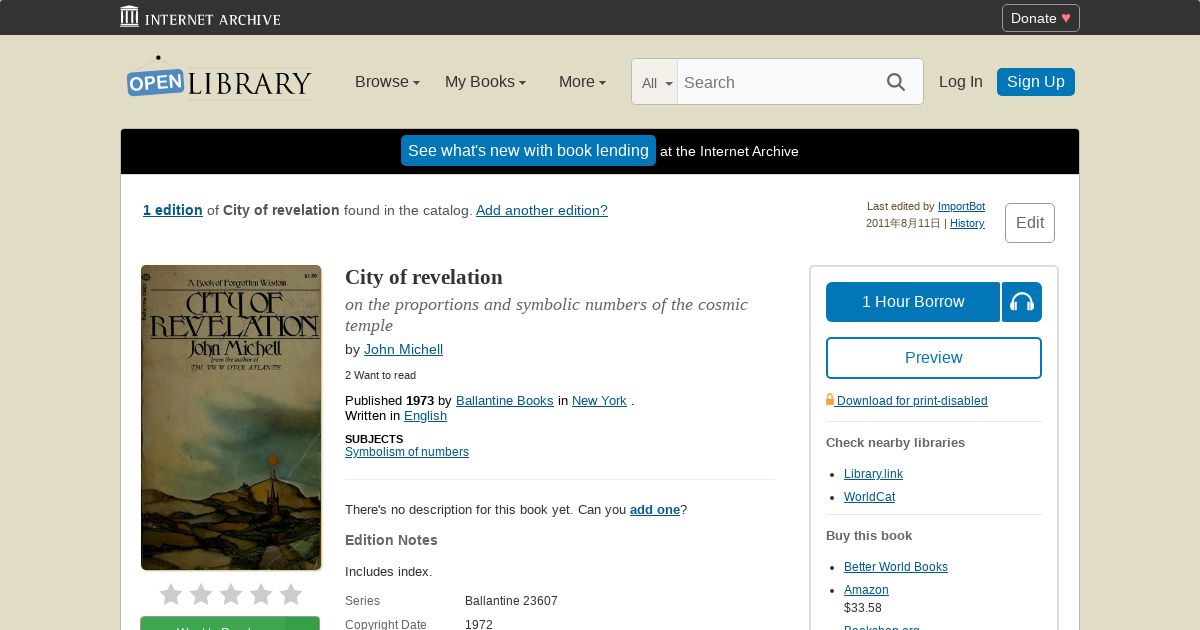Open See what's new with book lending
Viewport: 1200px width, 630px height.
(528, 151)
